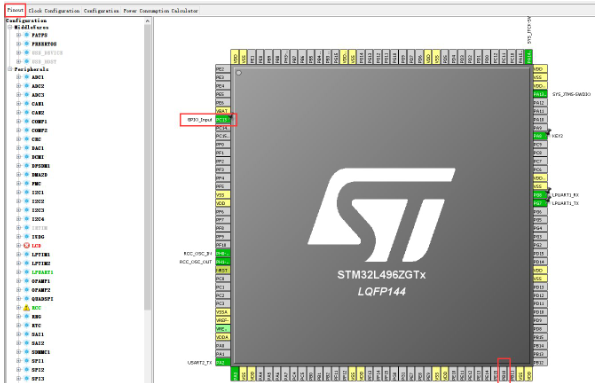Click the blue icon beside LPTIM2
Image resolution: width=614 pixels, height=383 pixels.
click(27, 263)
